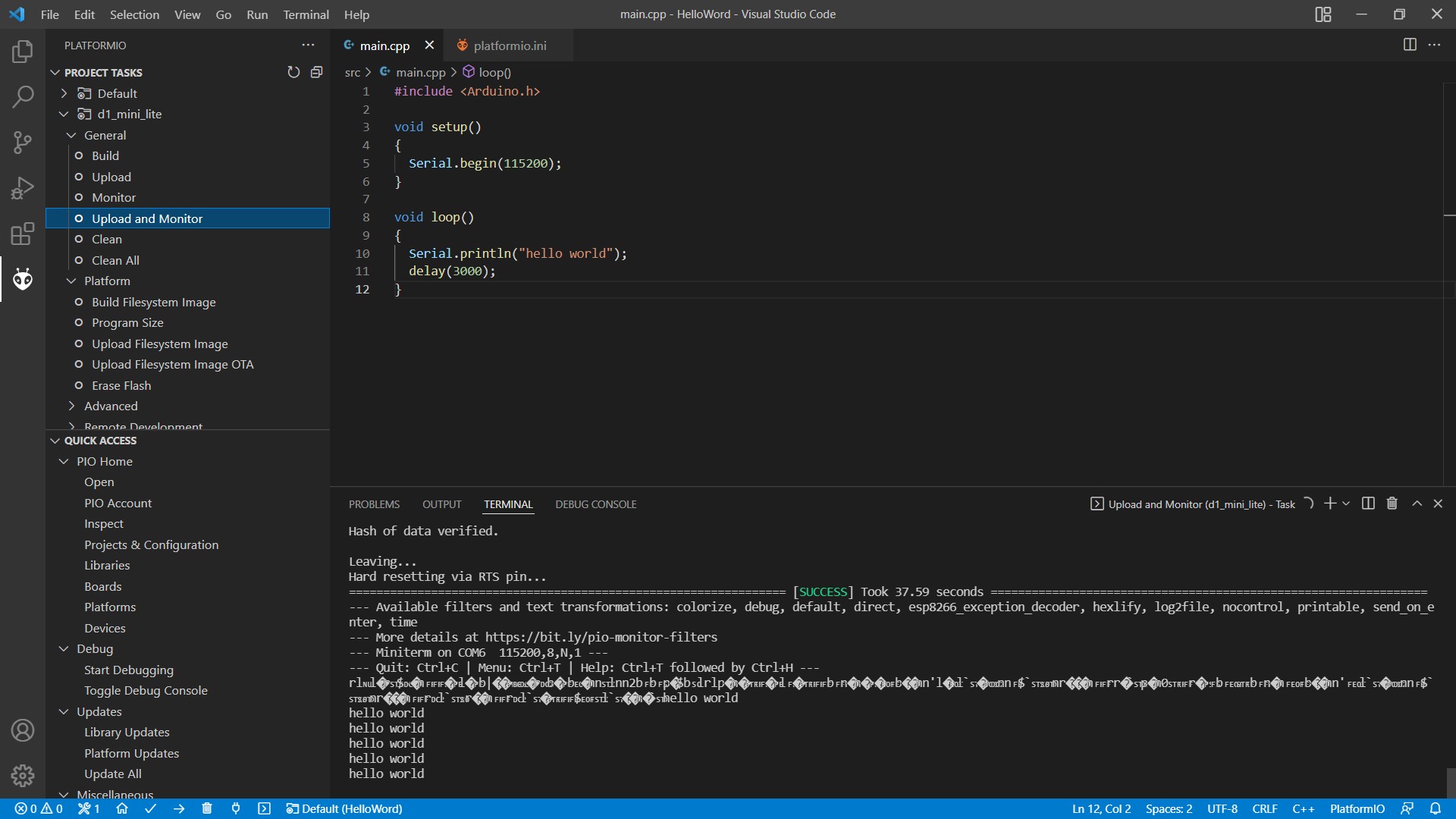
Task: Open the Explorer view in activity bar
Action: point(23,52)
